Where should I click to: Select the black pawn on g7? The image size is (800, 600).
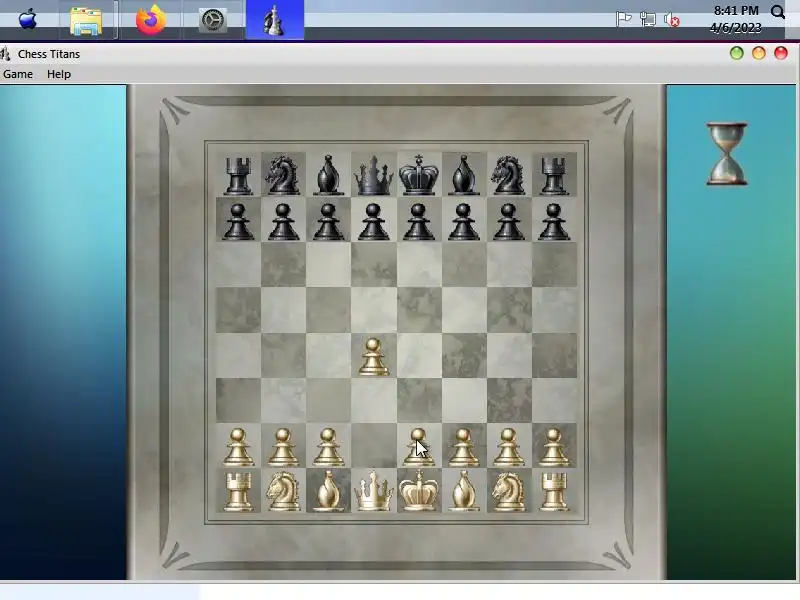508,221
